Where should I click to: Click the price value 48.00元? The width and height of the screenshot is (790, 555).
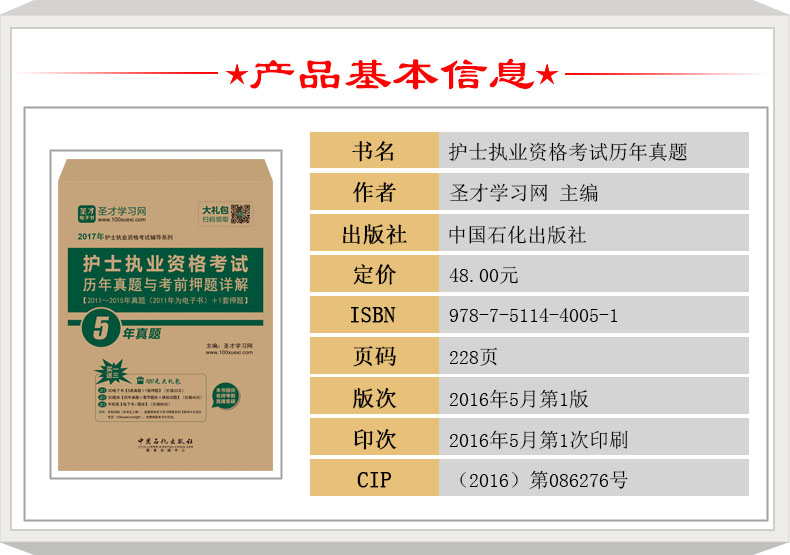click(484, 275)
